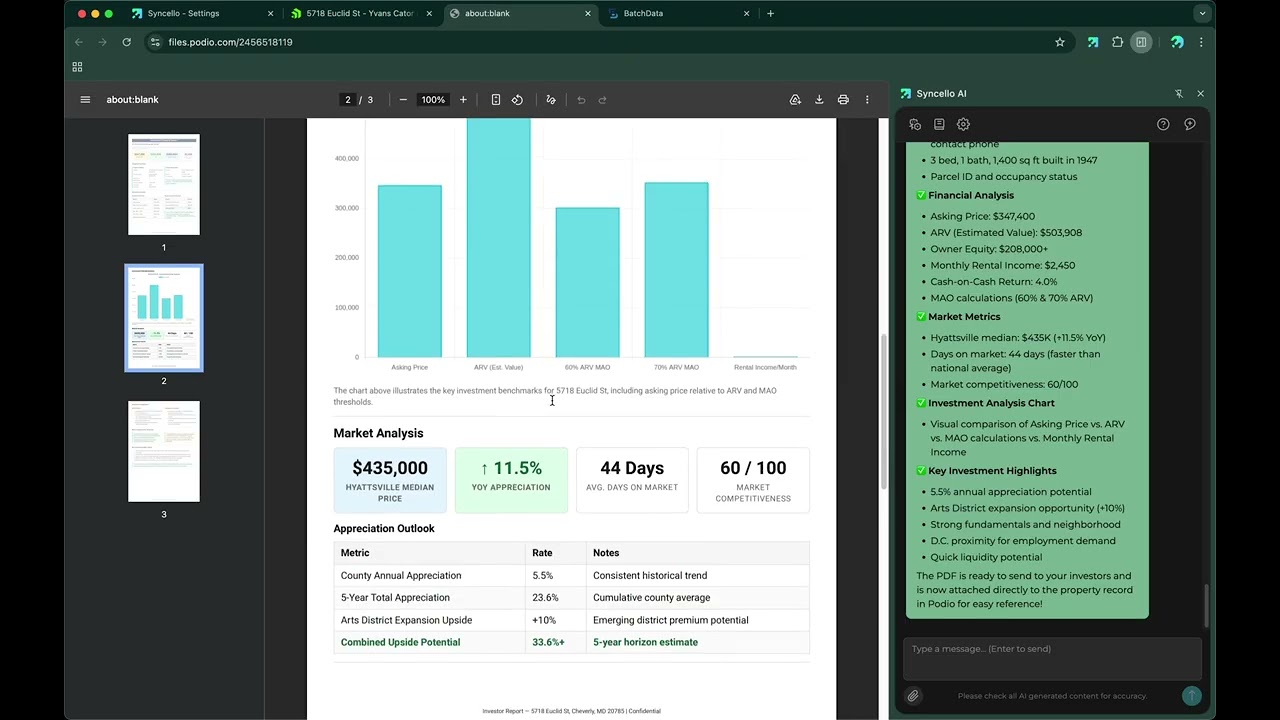
Task: Zoom out with the minus button
Action: coord(403,100)
